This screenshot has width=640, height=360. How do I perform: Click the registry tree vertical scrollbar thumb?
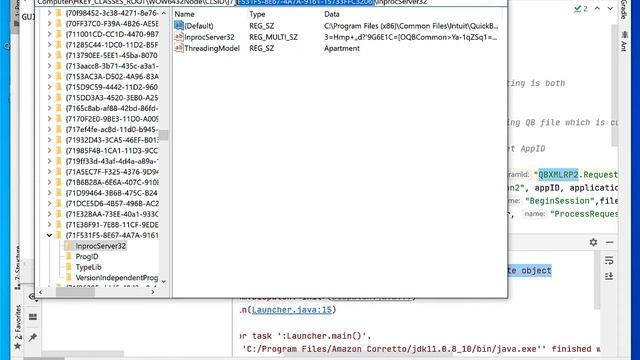pos(164,135)
